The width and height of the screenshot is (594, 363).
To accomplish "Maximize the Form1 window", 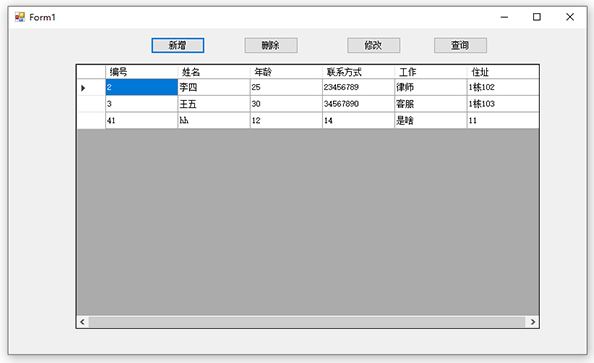I will [537, 17].
